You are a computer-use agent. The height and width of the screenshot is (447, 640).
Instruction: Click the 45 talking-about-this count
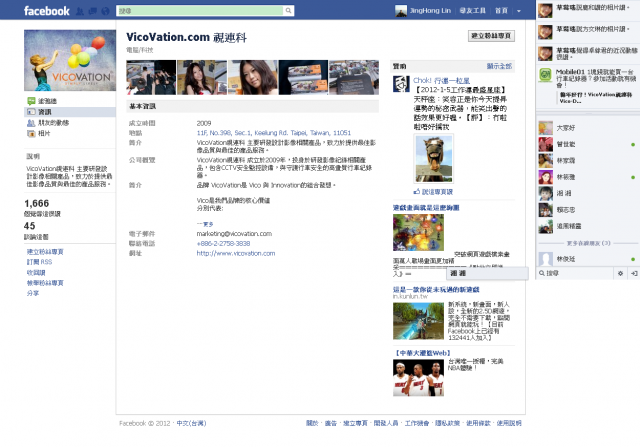pyautogui.click(x=29, y=226)
